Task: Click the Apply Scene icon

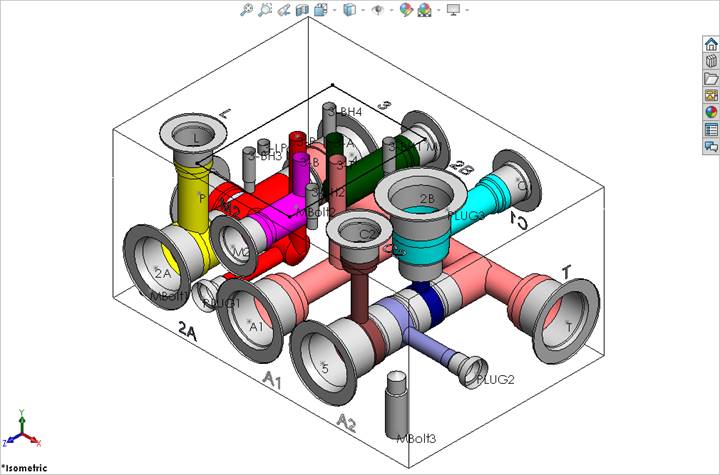Action: [x=424, y=10]
